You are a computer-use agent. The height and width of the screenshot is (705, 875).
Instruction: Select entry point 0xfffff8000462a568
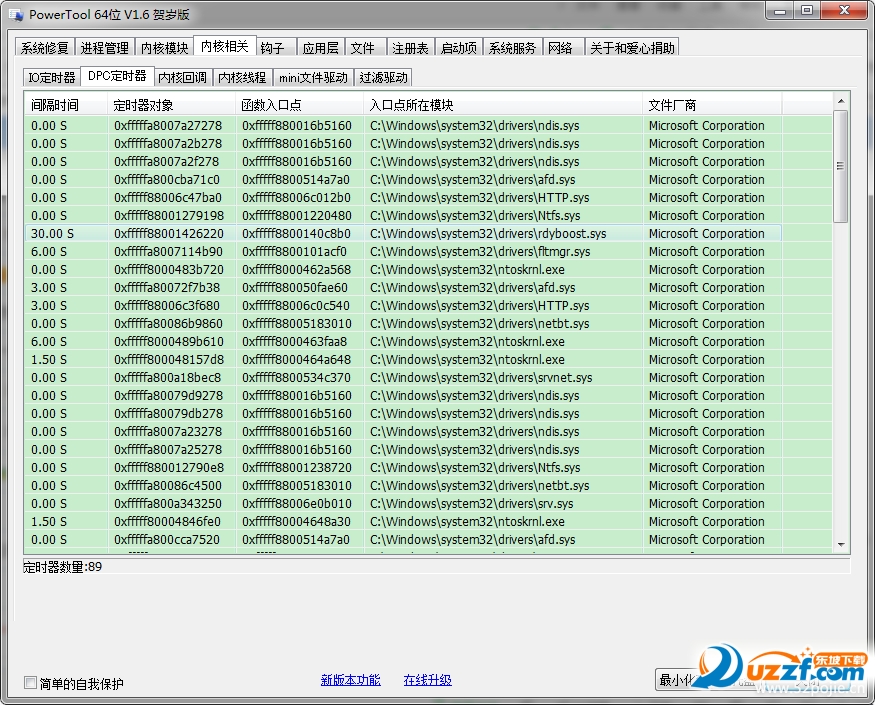tap(296, 270)
